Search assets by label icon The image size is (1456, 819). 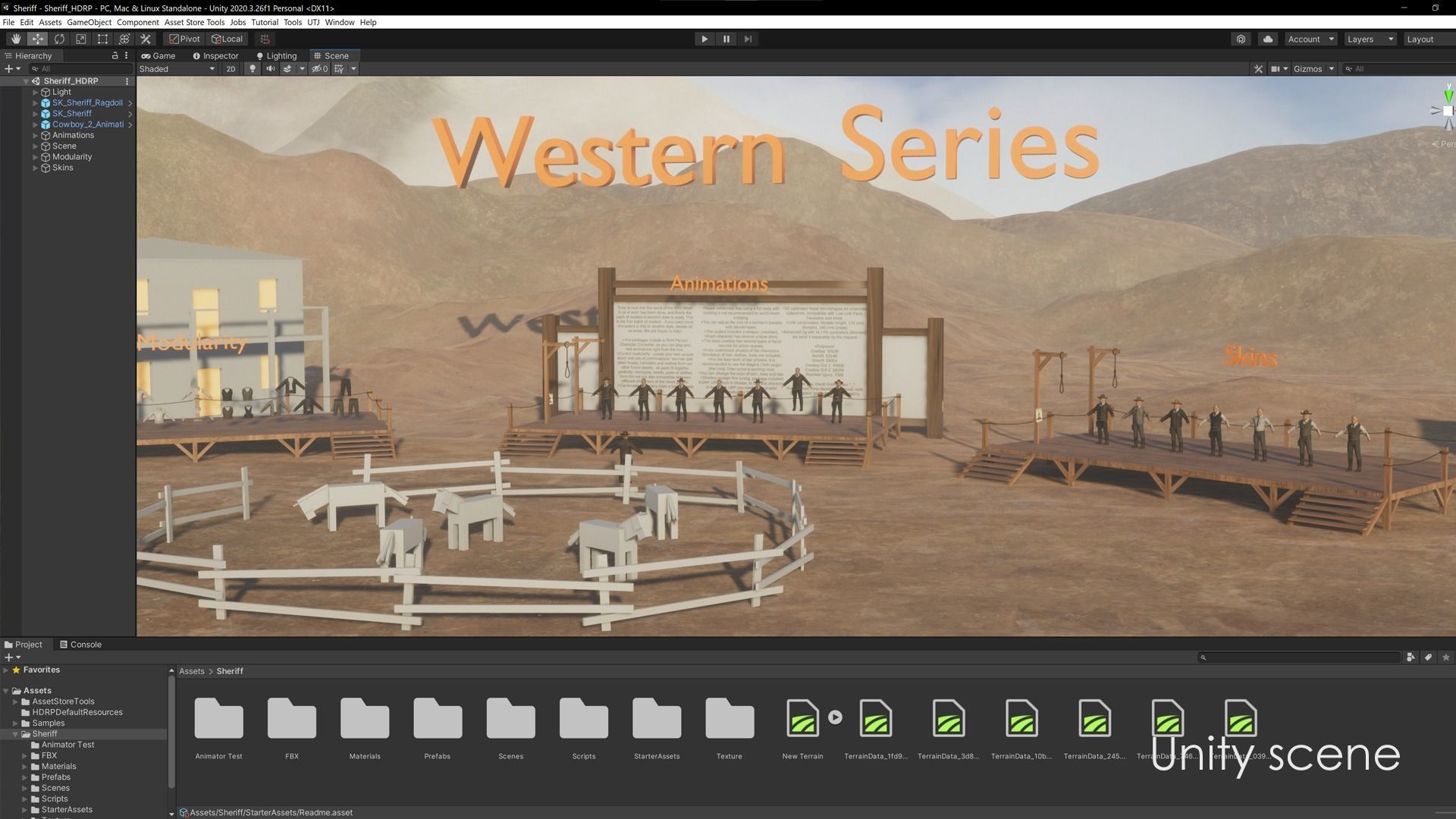pyautogui.click(x=1428, y=657)
